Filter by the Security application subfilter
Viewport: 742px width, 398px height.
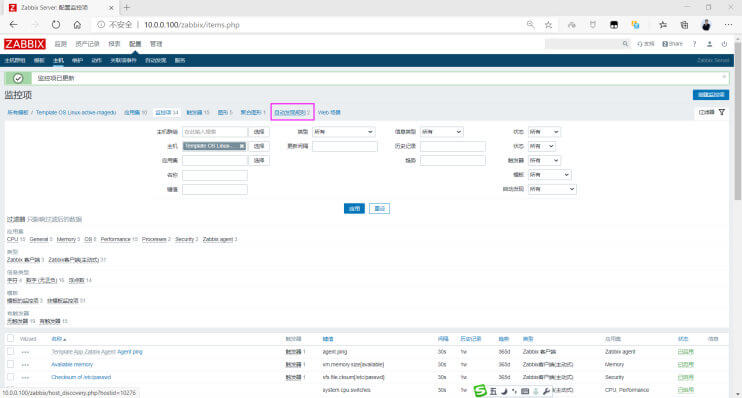click(185, 239)
